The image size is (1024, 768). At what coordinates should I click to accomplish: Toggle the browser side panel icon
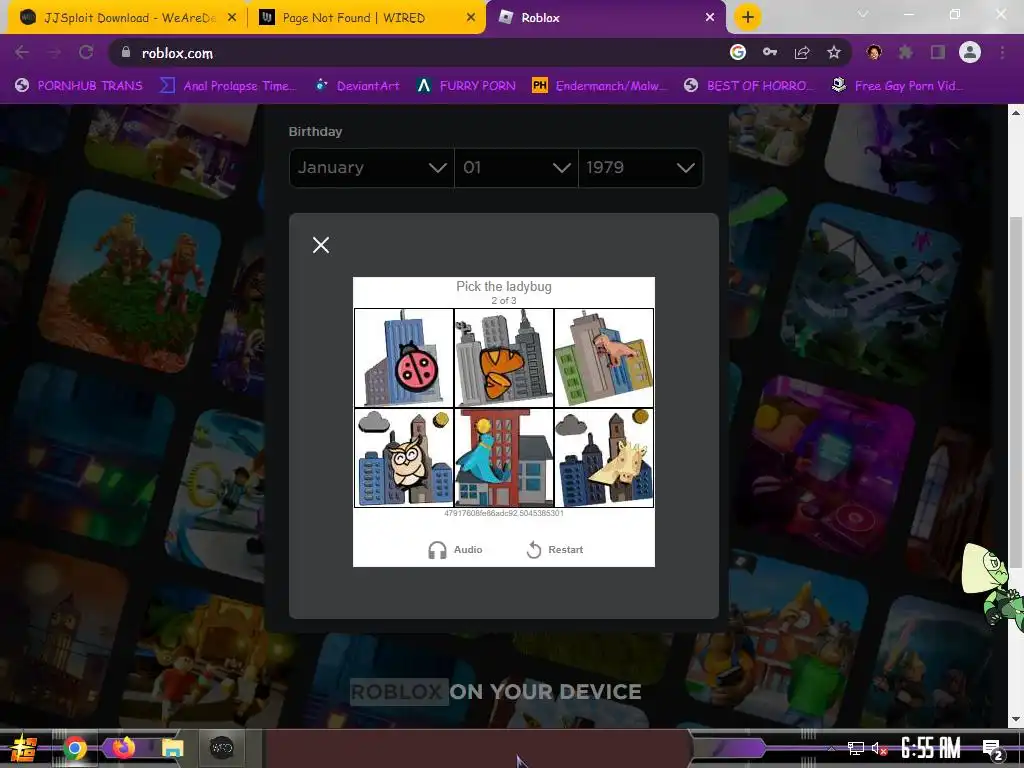tap(938, 53)
